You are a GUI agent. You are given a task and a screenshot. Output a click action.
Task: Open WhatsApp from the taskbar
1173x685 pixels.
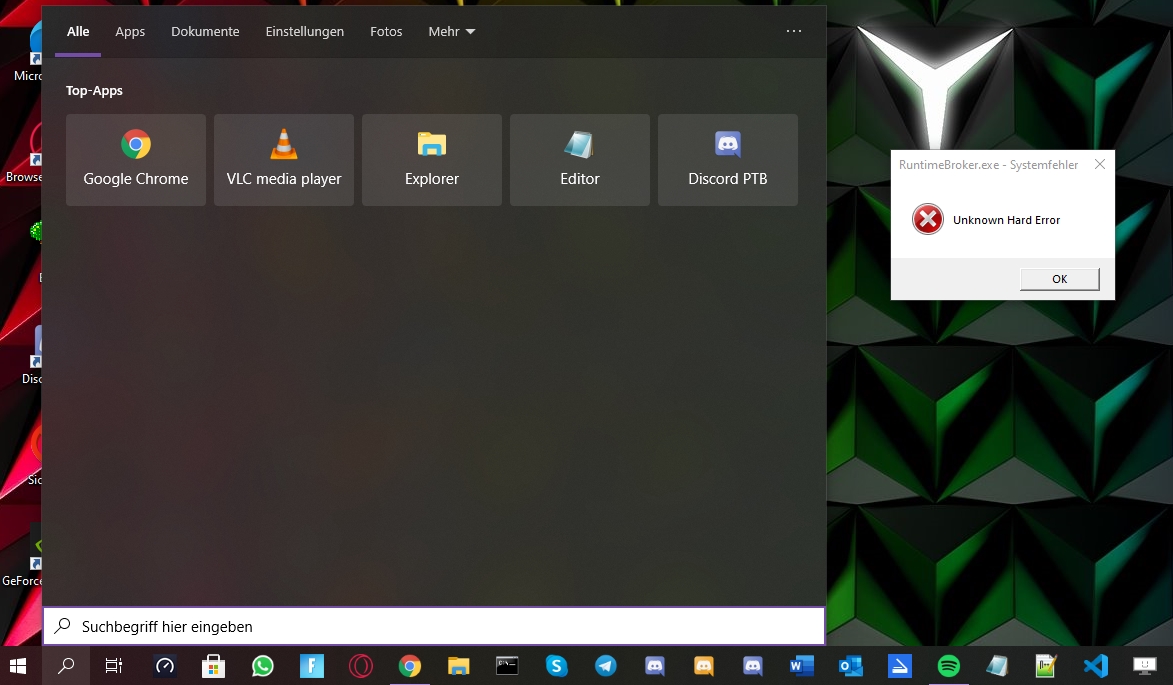click(263, 666)
